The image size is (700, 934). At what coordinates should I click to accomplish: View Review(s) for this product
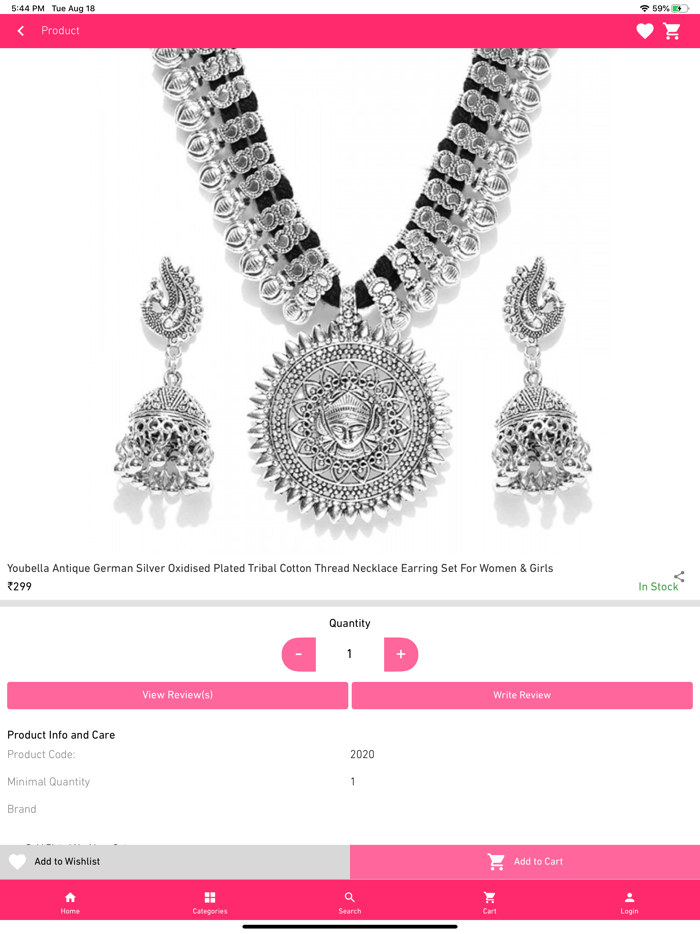click(178, 695)
